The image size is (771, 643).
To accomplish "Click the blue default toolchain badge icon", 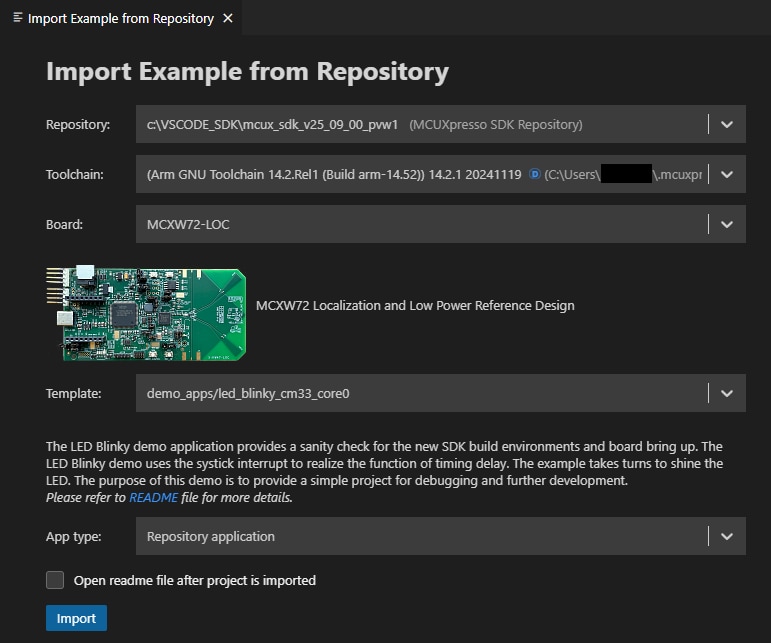I will pyautogui.click(x=534, y=174).
